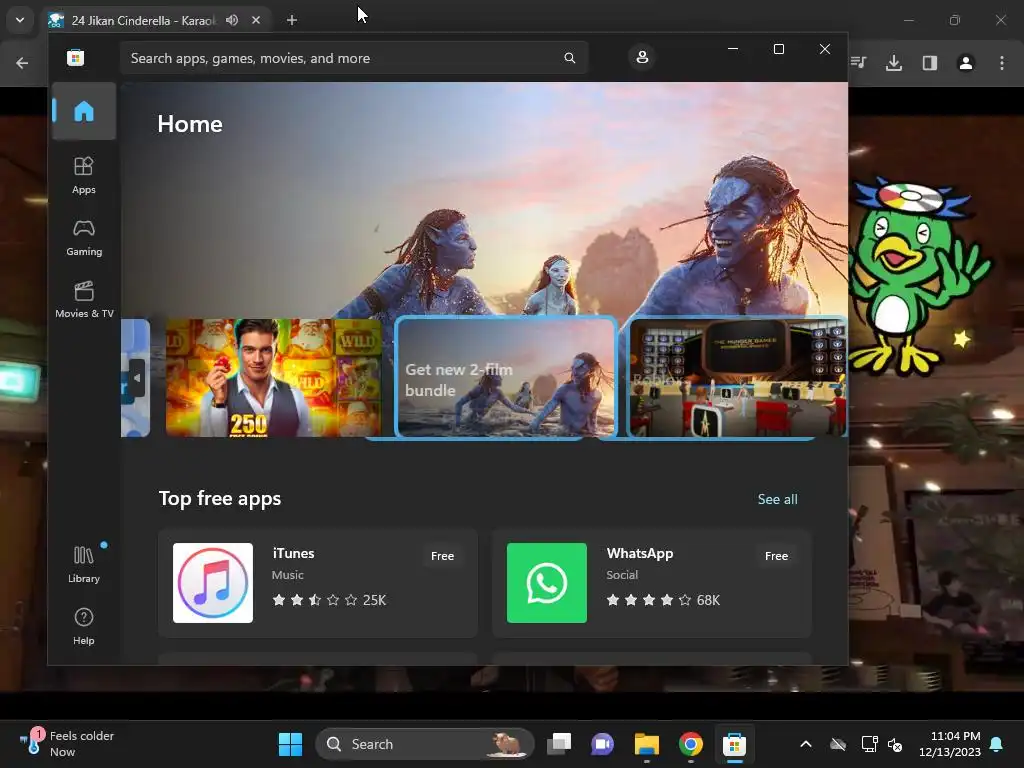Open Help in the Store sidebar

coord(84,627)
